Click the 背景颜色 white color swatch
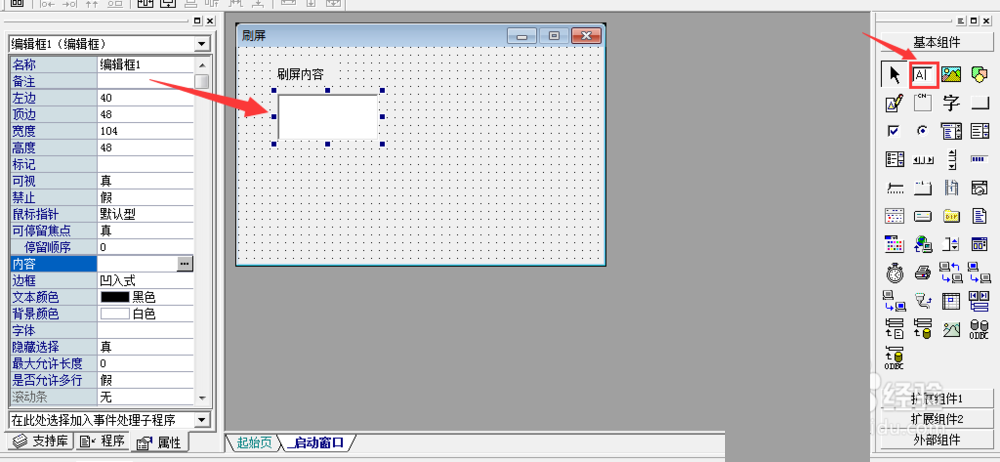The image size is (1000, 462). click(115, 313)
